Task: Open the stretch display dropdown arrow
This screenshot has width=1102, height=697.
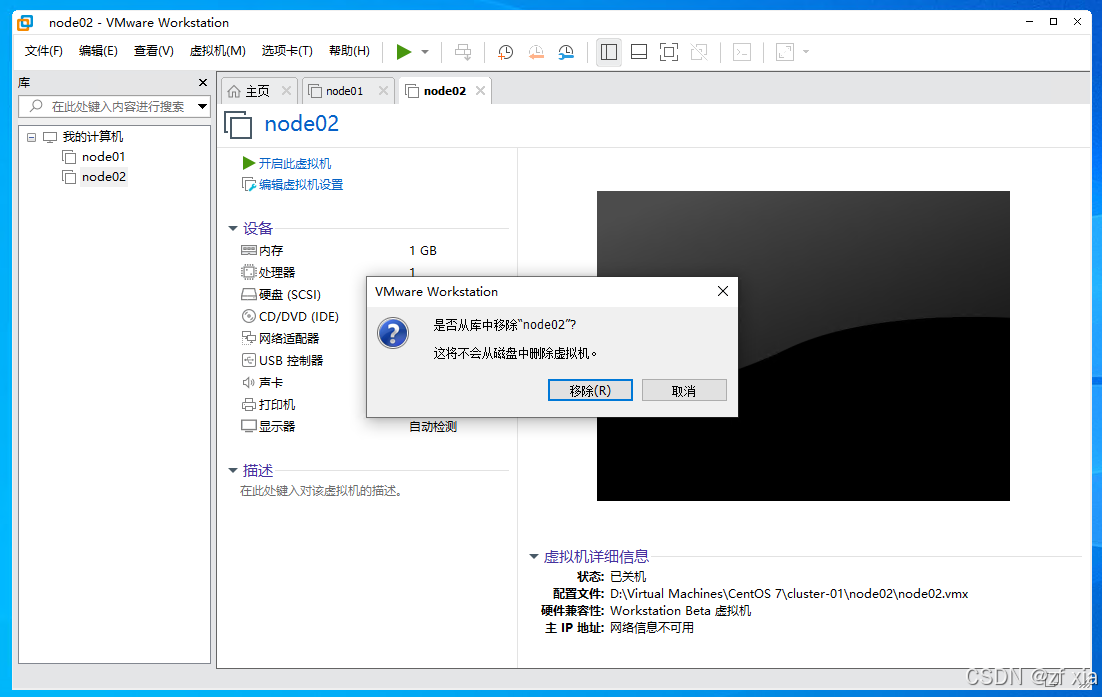Action: (805, 52)
